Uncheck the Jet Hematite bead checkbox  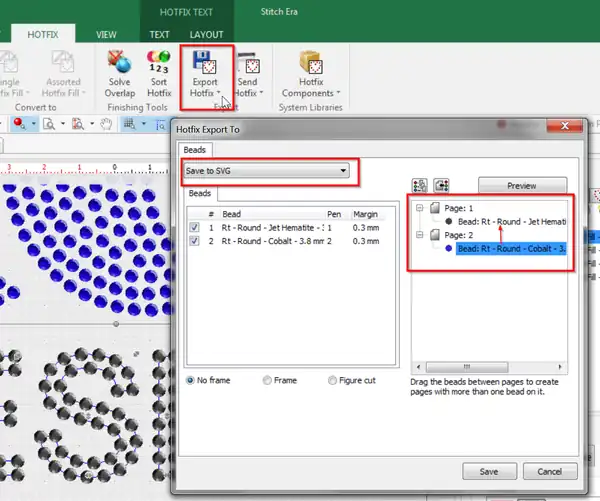tap(194, 227)
